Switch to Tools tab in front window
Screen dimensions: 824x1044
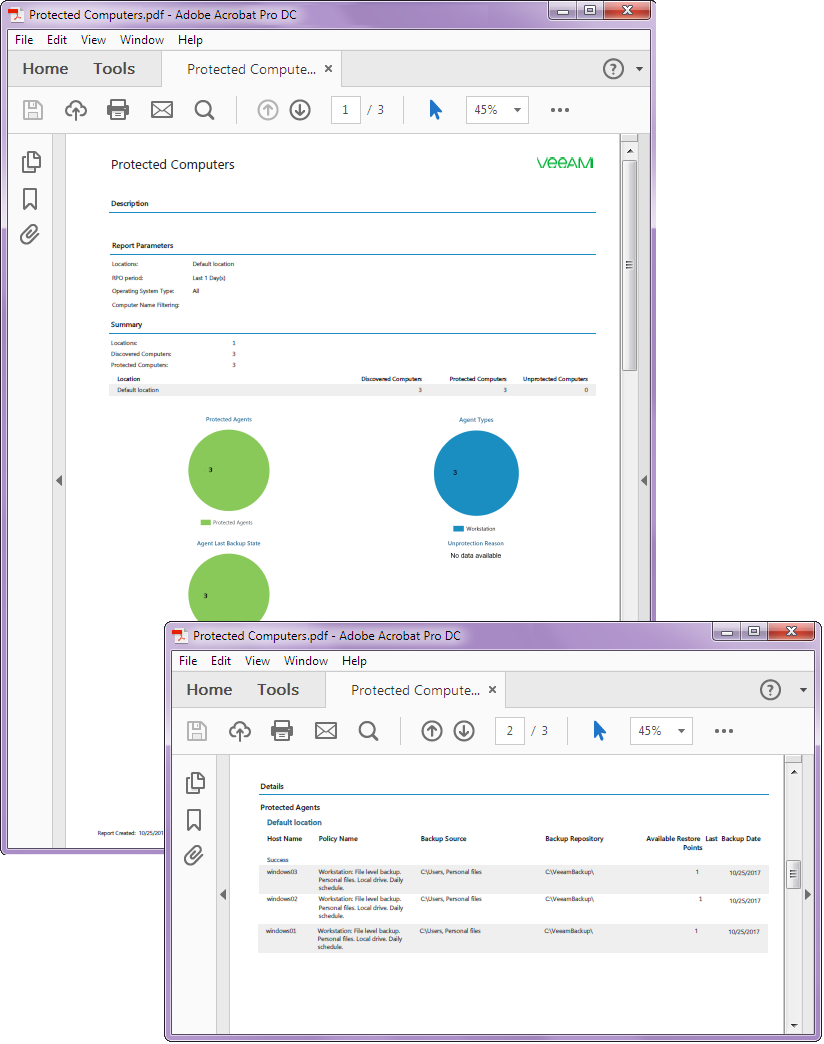pos(278,690)
